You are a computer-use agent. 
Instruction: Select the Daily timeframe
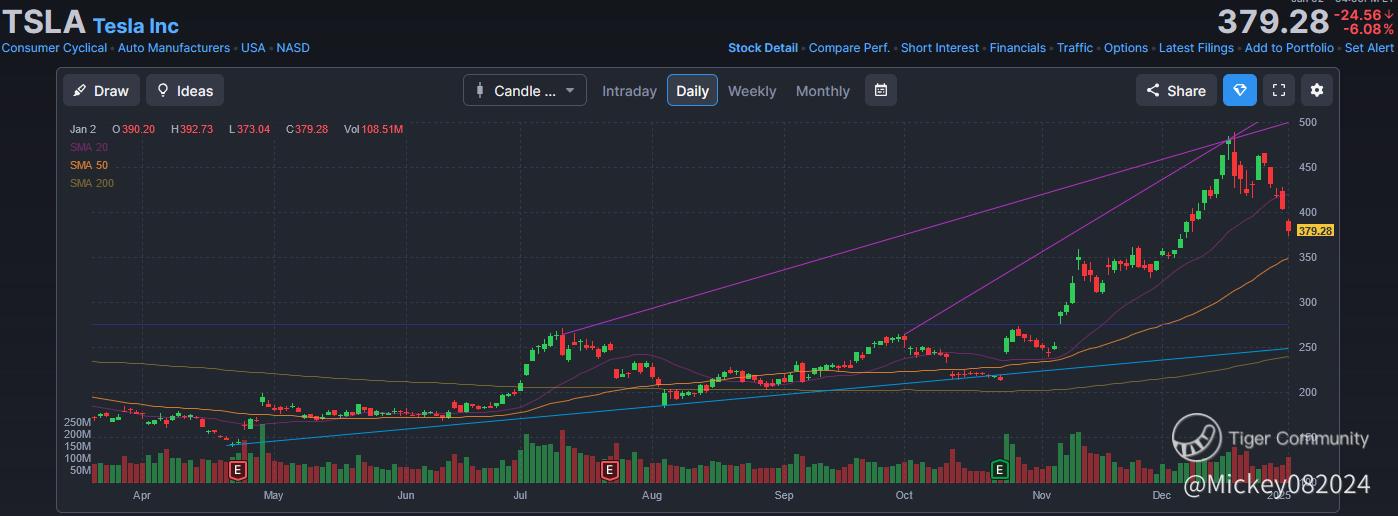coord(692,90)
